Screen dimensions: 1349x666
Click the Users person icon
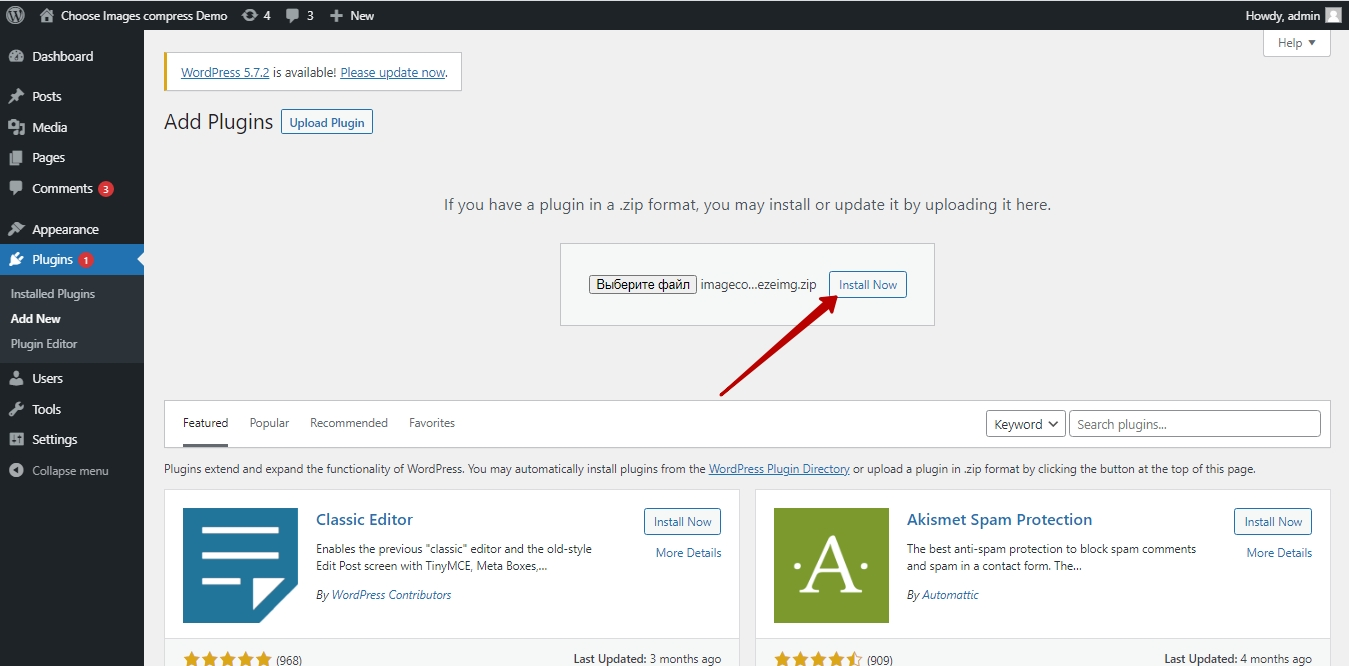[16, 379]
